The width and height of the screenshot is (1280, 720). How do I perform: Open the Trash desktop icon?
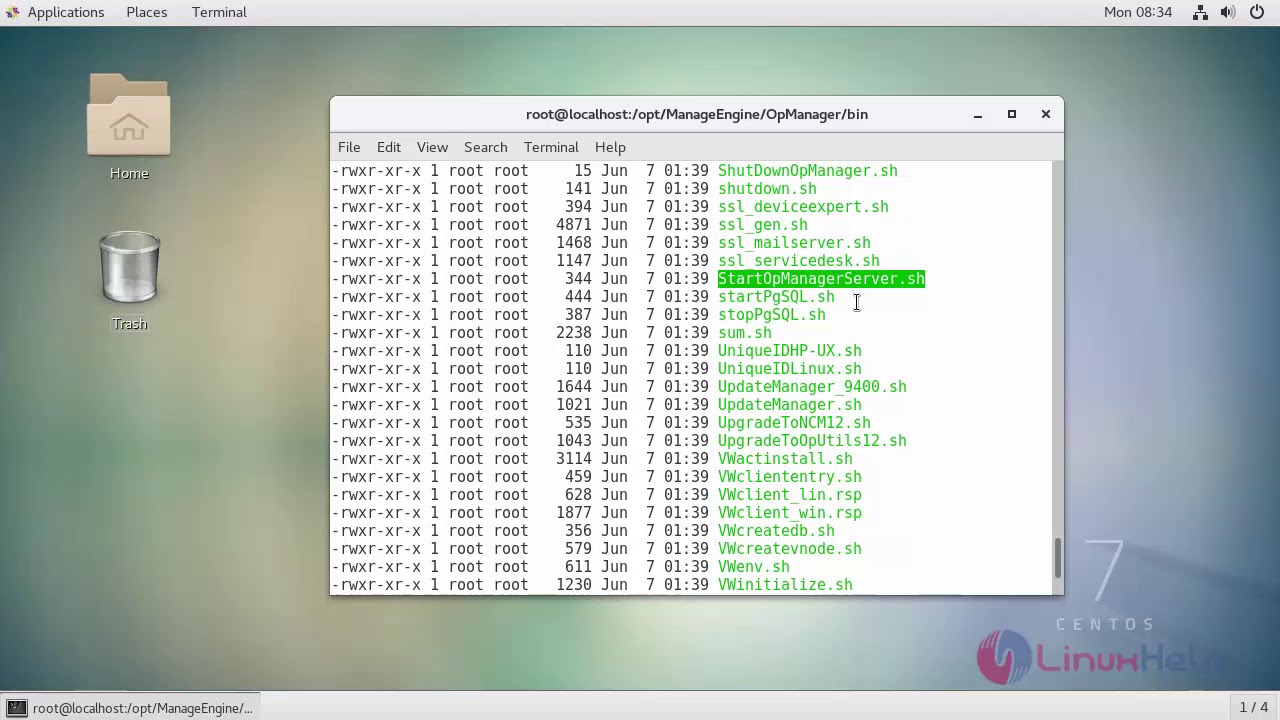pos(129,268)
